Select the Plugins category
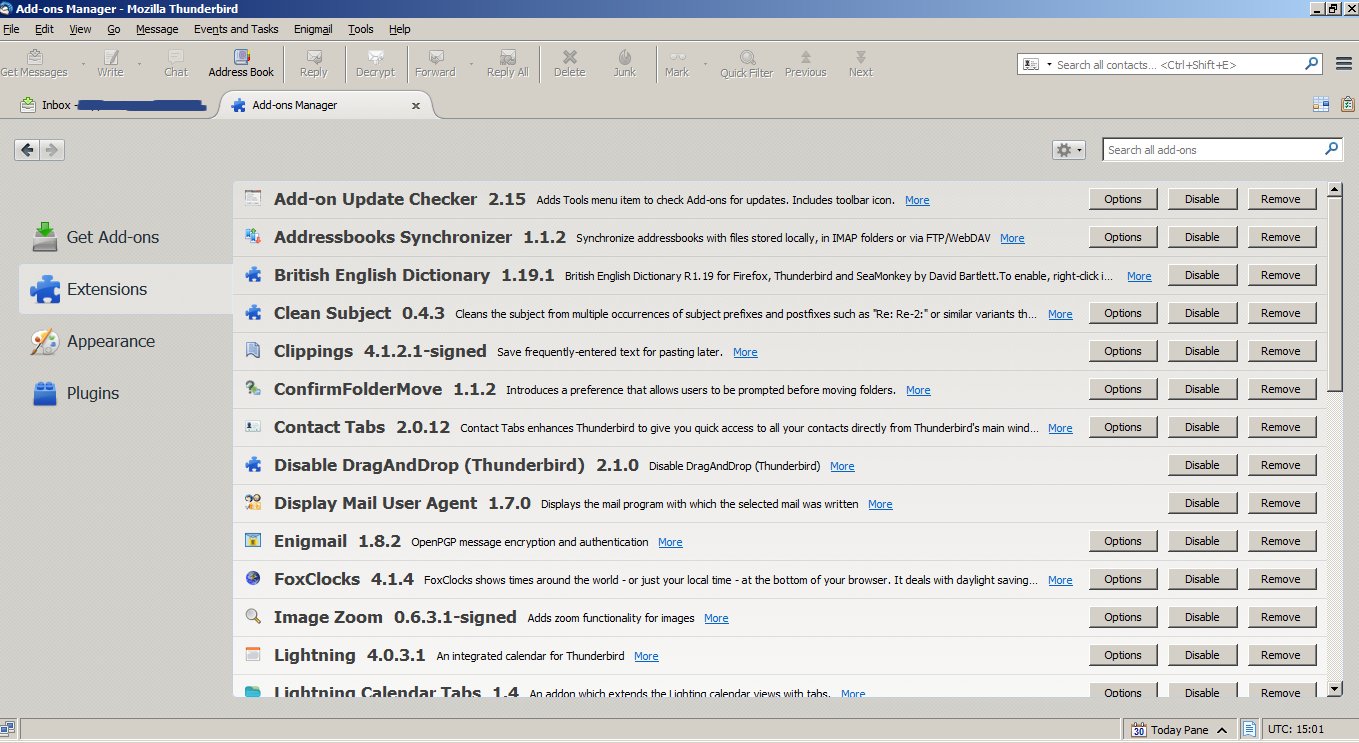This screenshot has width=1359, height=743. pos(126,393)
